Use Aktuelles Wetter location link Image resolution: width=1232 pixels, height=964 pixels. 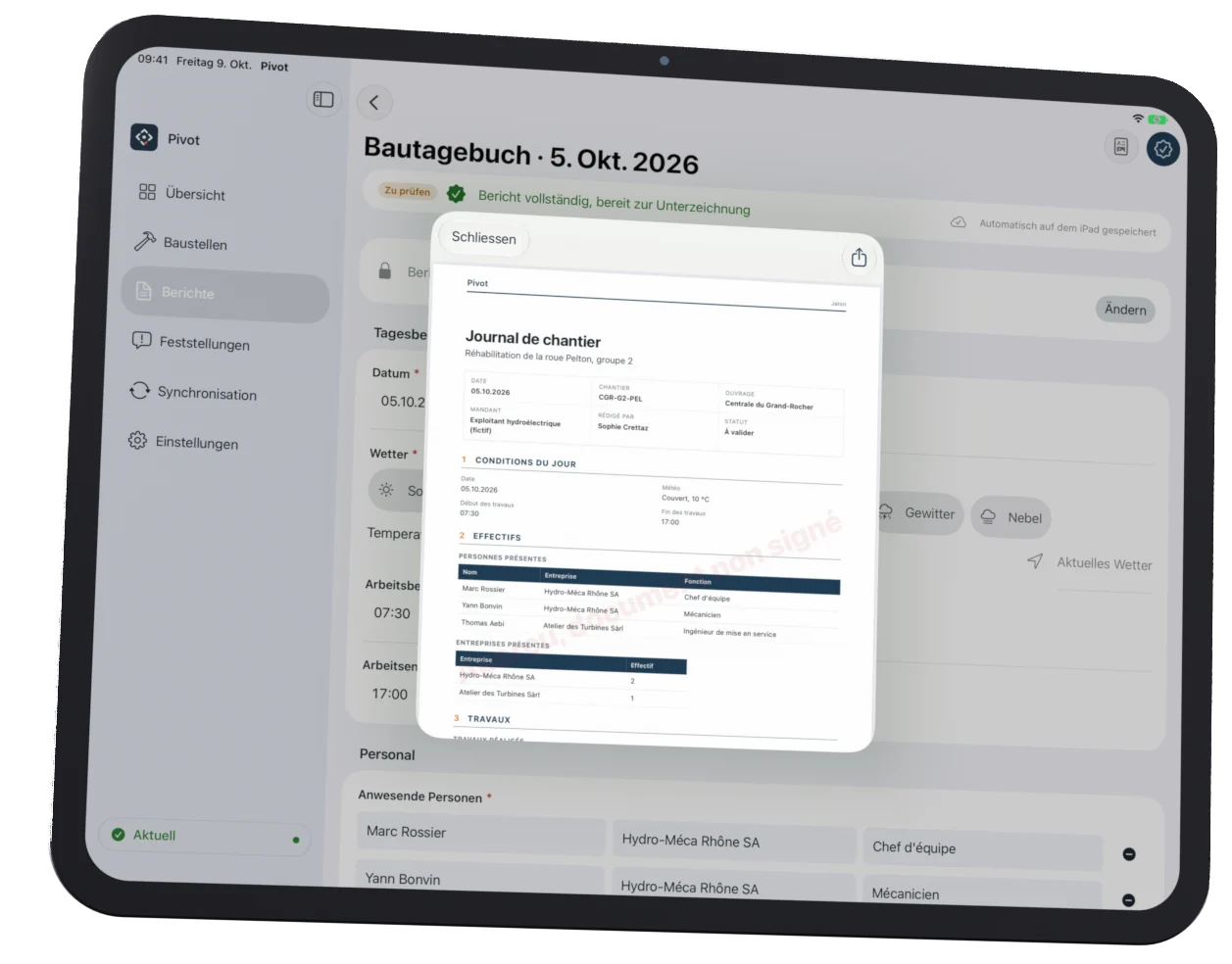[1090, 562]
